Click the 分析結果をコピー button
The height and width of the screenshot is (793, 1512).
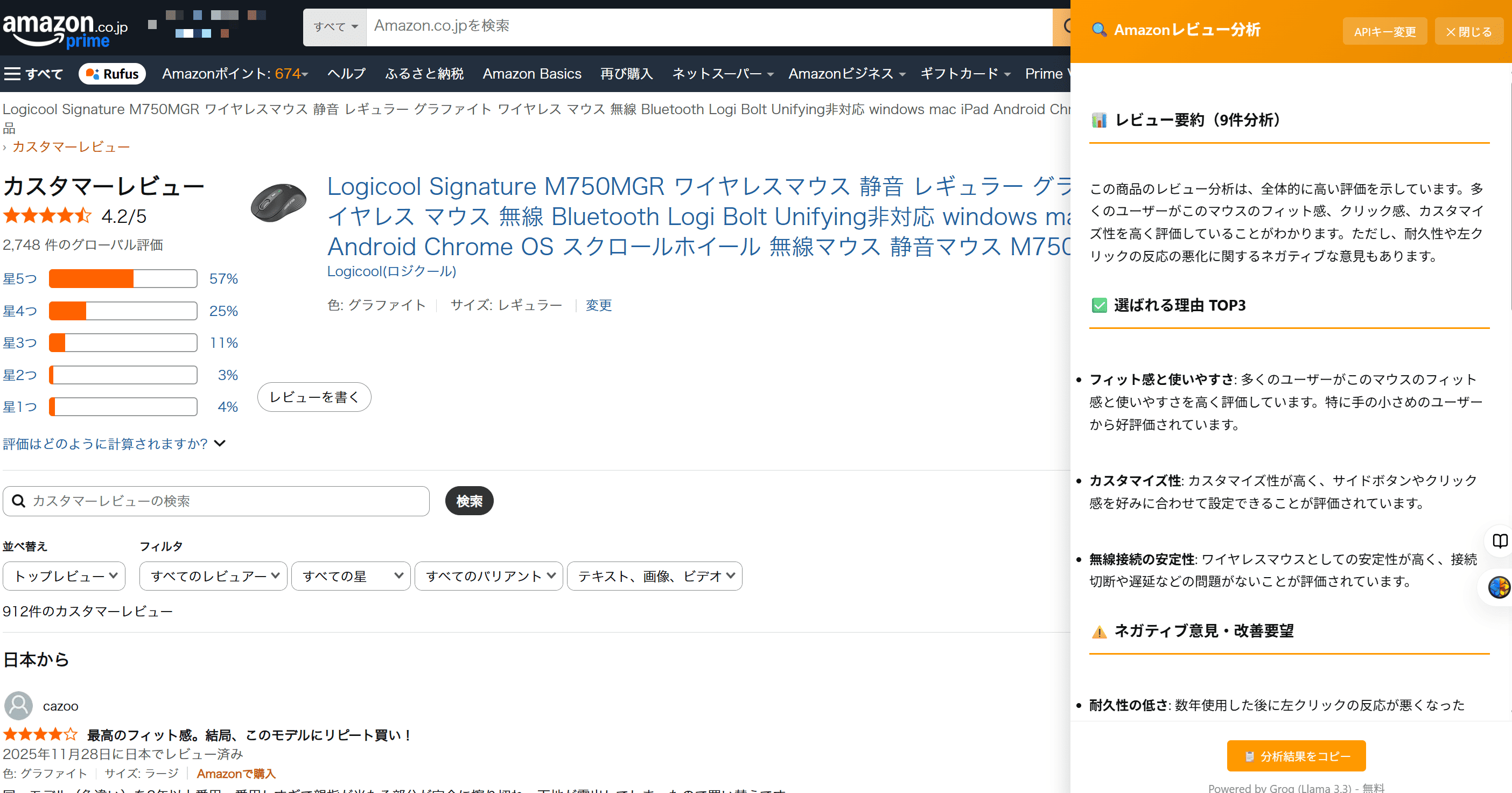[x=1296, y=756]
